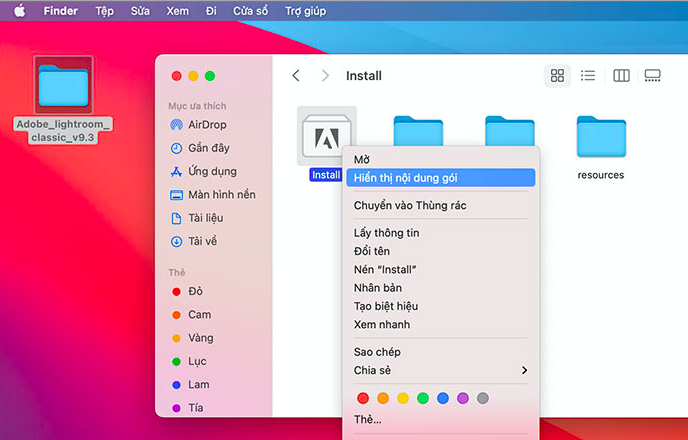Switch to gallery view
This screenshot has width=688, height=440.
(652, 76)
